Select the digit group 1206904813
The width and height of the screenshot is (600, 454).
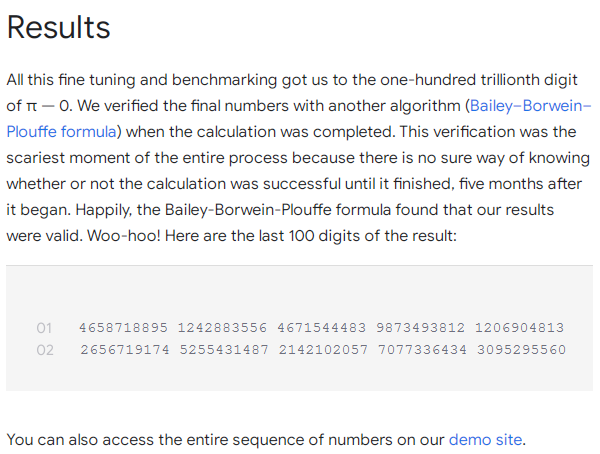(x=519, y=327)
